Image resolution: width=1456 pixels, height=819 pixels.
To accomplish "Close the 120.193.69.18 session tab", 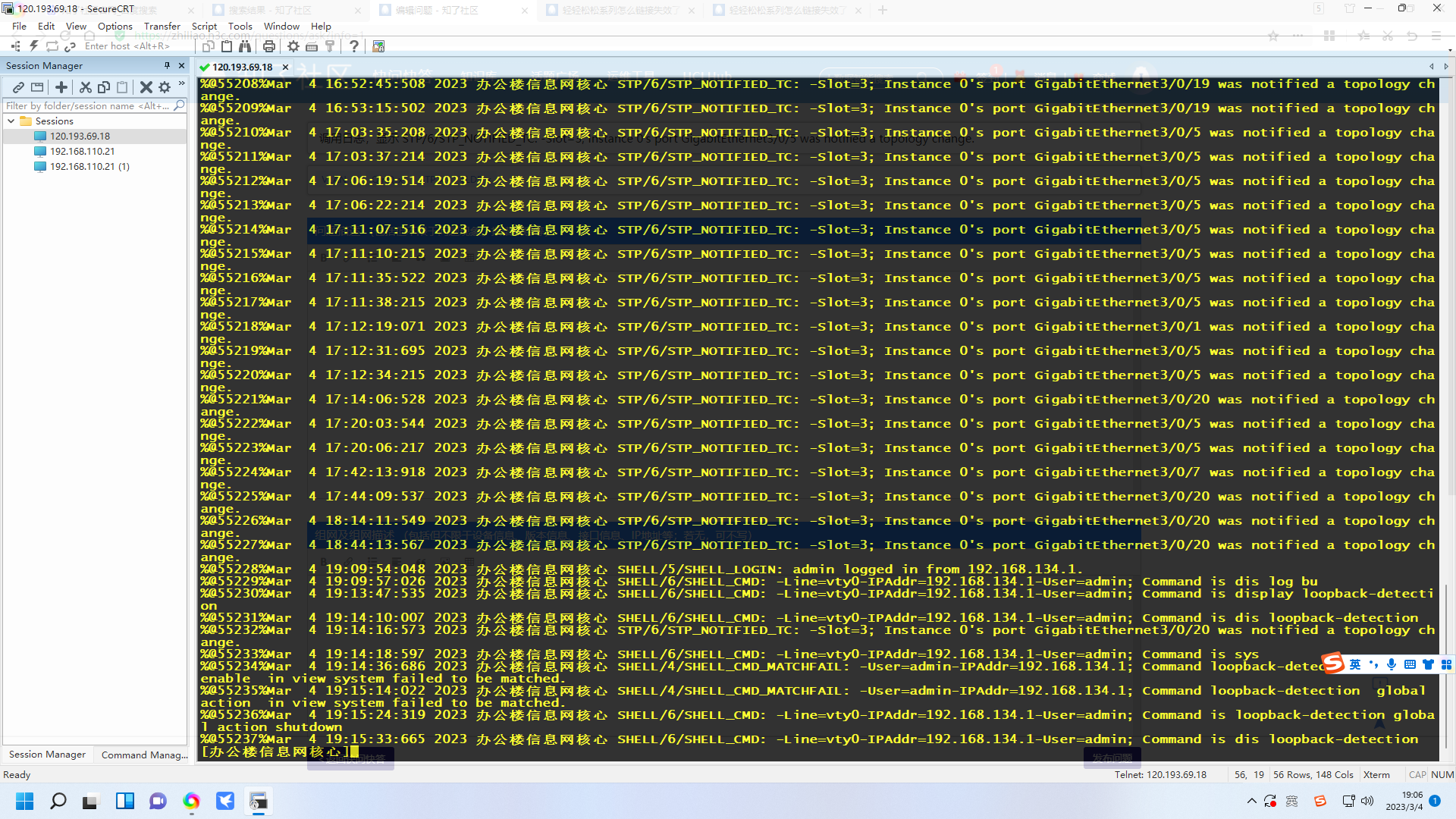I will pyautogui.click(x=285, y=67).
